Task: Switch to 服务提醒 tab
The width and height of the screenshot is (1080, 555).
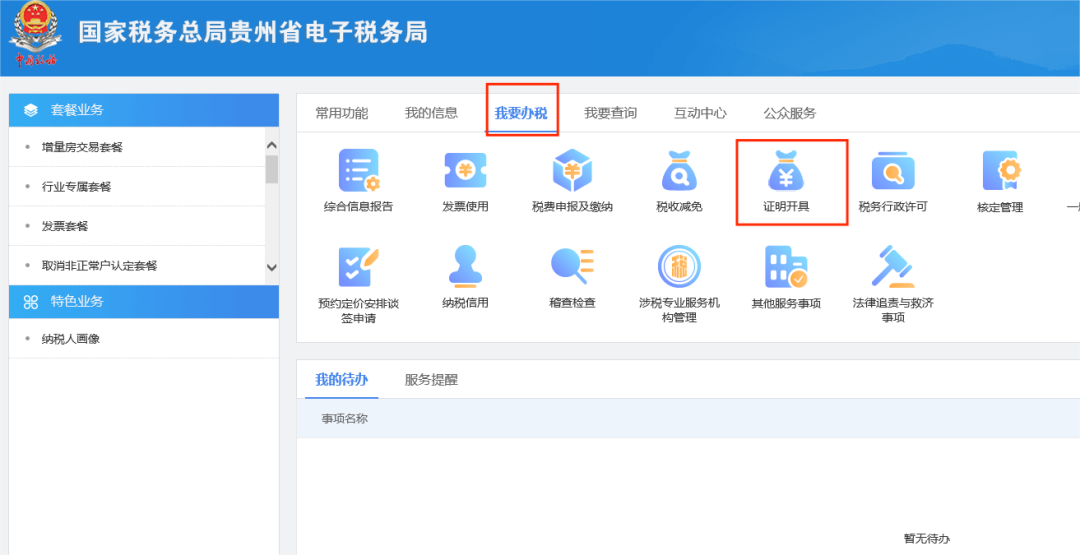Action: click(x=431, y=379)
